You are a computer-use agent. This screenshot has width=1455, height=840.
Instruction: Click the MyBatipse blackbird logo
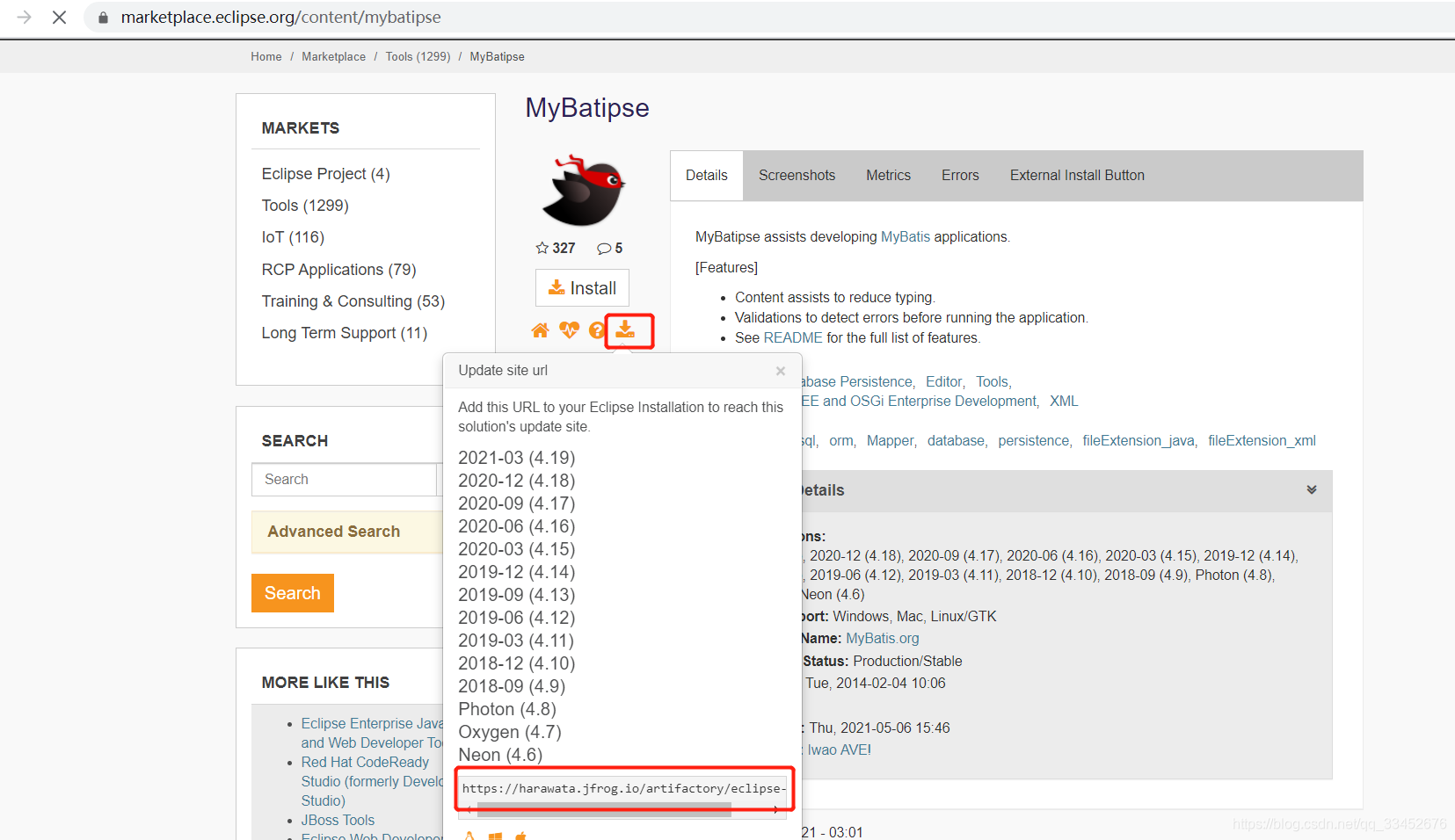coord(583,190)
